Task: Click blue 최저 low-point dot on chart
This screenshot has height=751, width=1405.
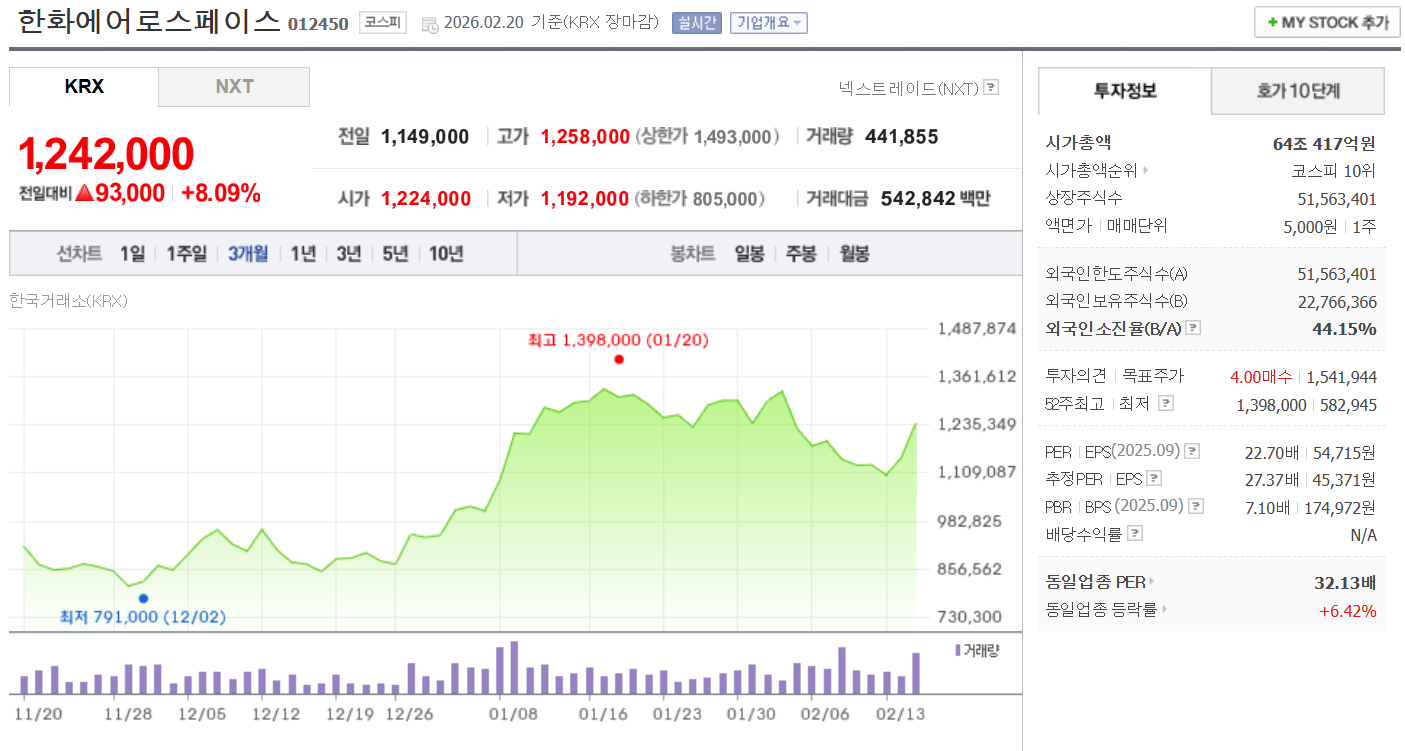Action: tap(143, 599)
